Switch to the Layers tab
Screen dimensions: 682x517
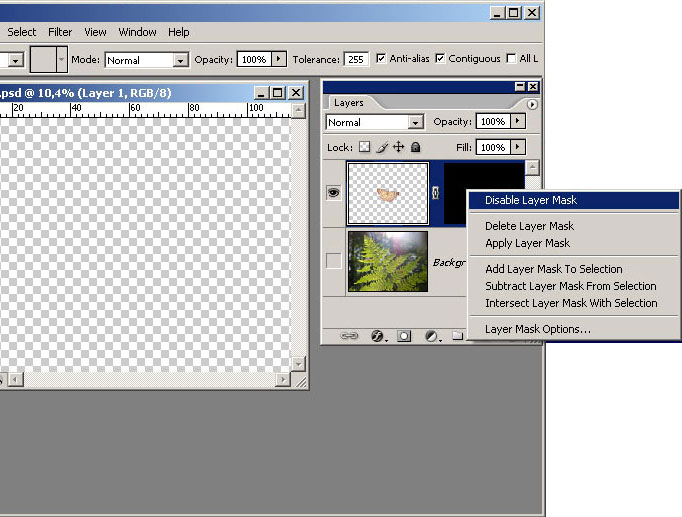(x=349, y=103)
